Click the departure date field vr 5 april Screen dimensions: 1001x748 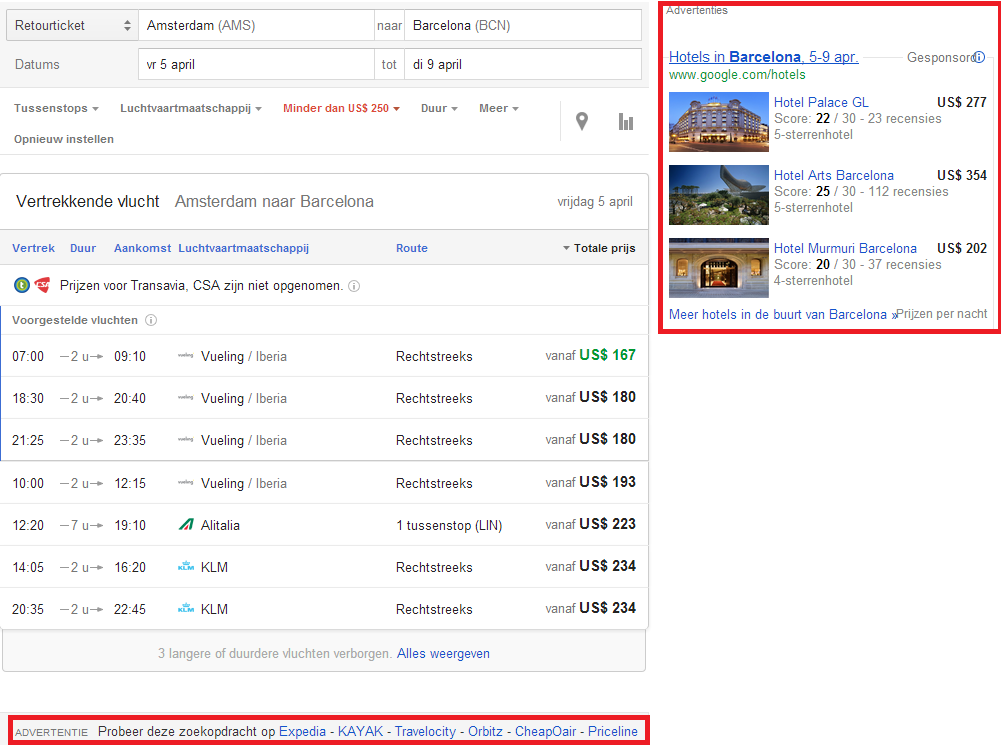click(255, 65)
